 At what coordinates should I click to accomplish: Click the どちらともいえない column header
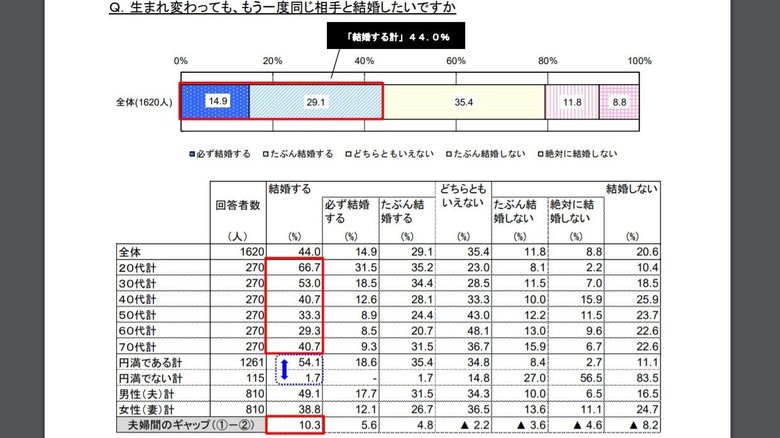click(462, 195)
